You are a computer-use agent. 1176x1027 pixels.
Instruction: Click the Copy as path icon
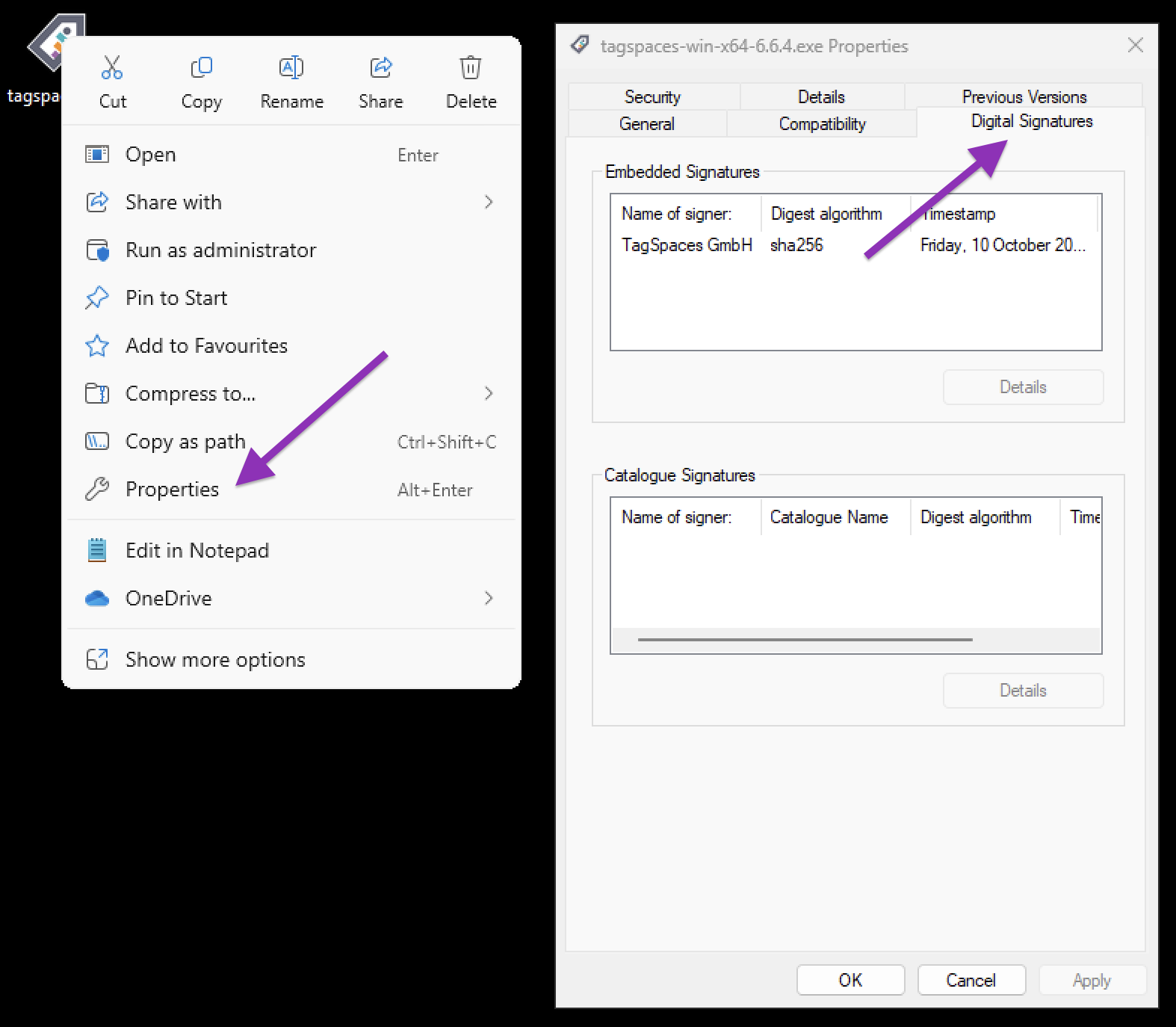tap(97, 441)
